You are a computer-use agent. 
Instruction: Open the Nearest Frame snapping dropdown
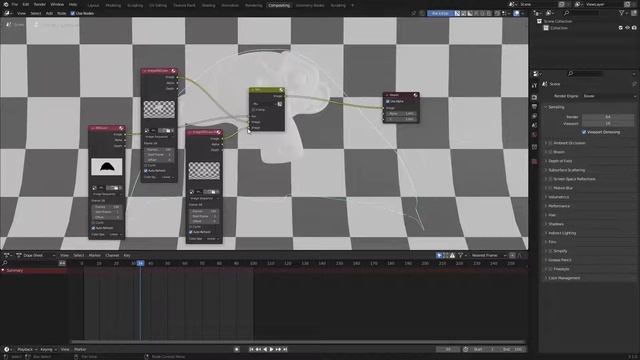[x=488, y=256]
